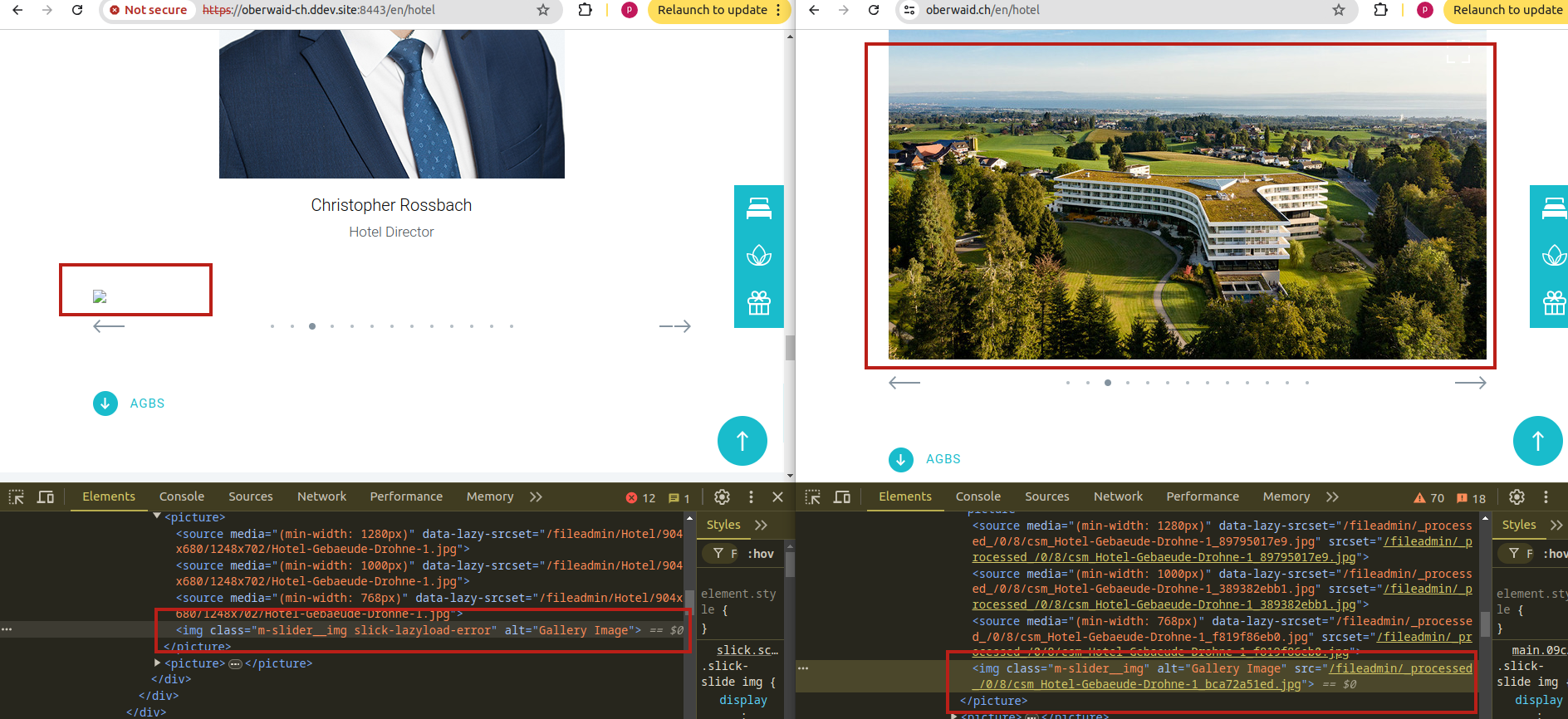Open the profile avatar in the left browser
This screenshot has width=1568, height=719.
[x=630, y=10]
